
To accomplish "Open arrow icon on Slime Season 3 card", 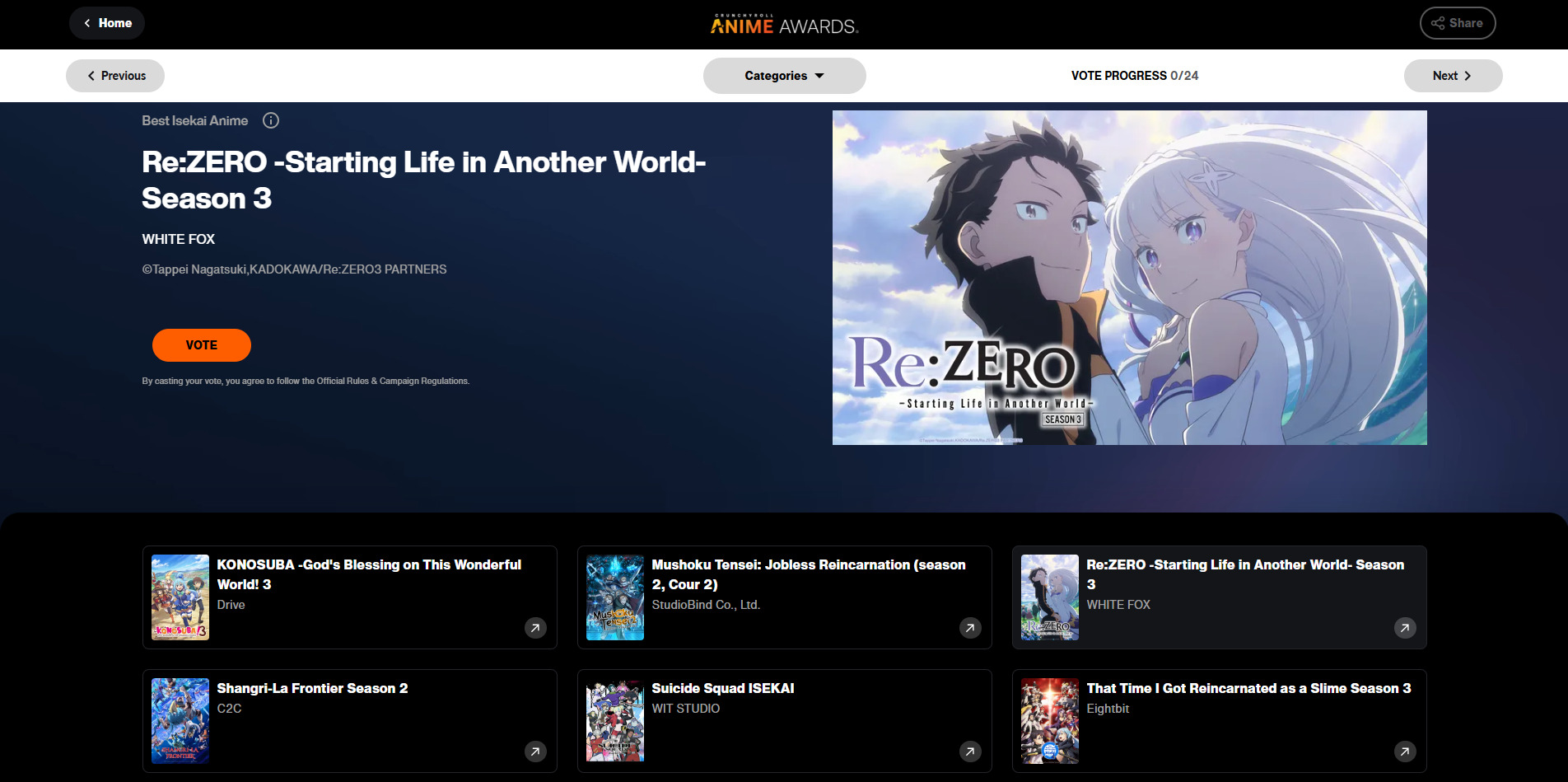I will [1405, 752].
